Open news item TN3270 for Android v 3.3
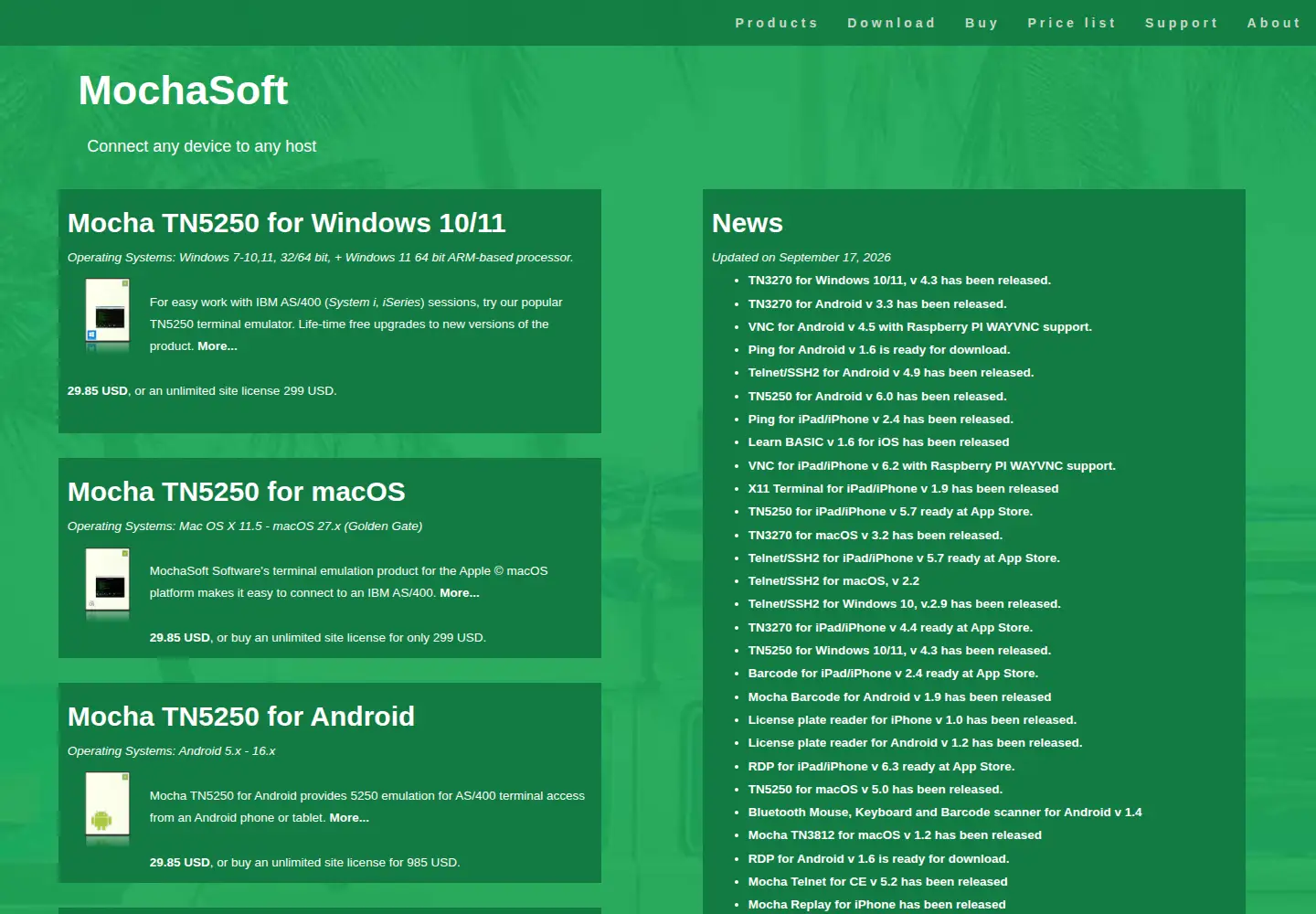 [877, 304]
